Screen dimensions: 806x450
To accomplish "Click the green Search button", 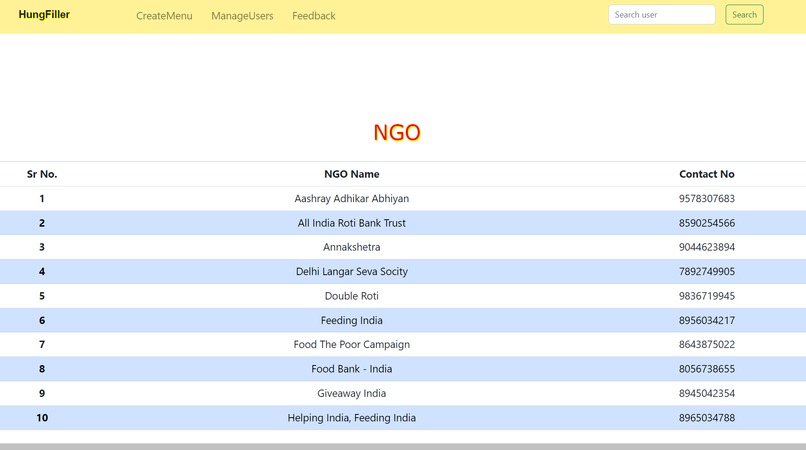I will point(744,14).
